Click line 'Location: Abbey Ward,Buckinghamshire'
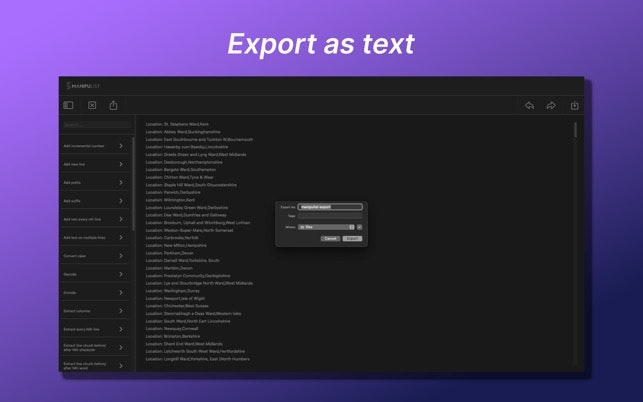Screen dimensions: 643x402 click(183, 132)
